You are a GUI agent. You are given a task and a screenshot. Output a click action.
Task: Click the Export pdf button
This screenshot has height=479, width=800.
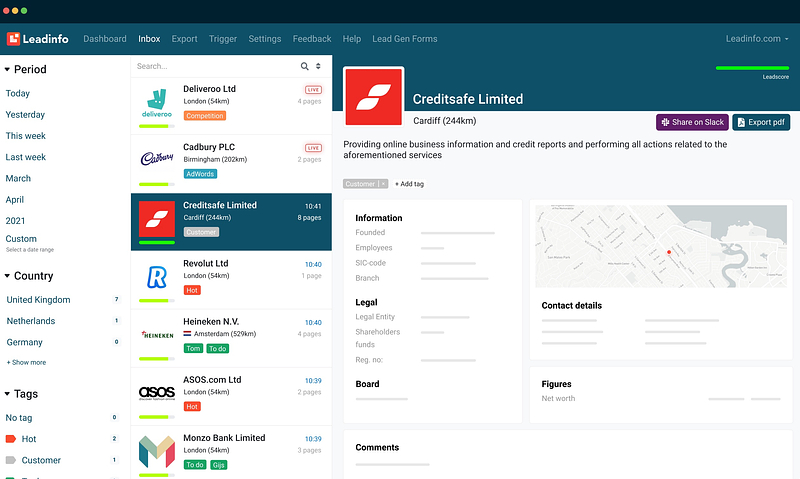[x=760, y=122]
